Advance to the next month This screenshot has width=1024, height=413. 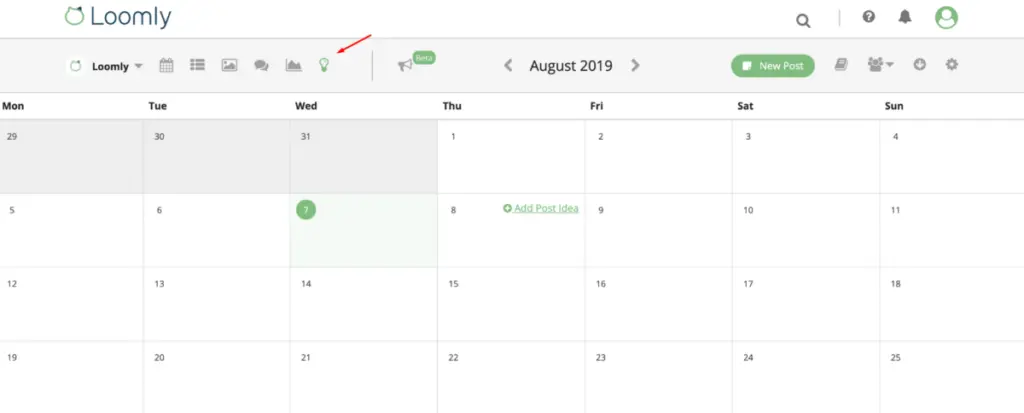[635, 66]
